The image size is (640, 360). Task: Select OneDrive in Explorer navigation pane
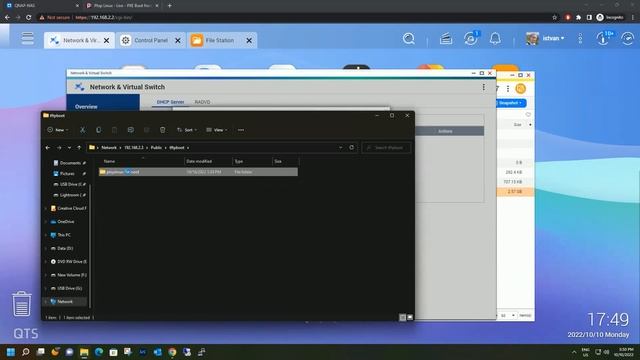tap(65, 222)
